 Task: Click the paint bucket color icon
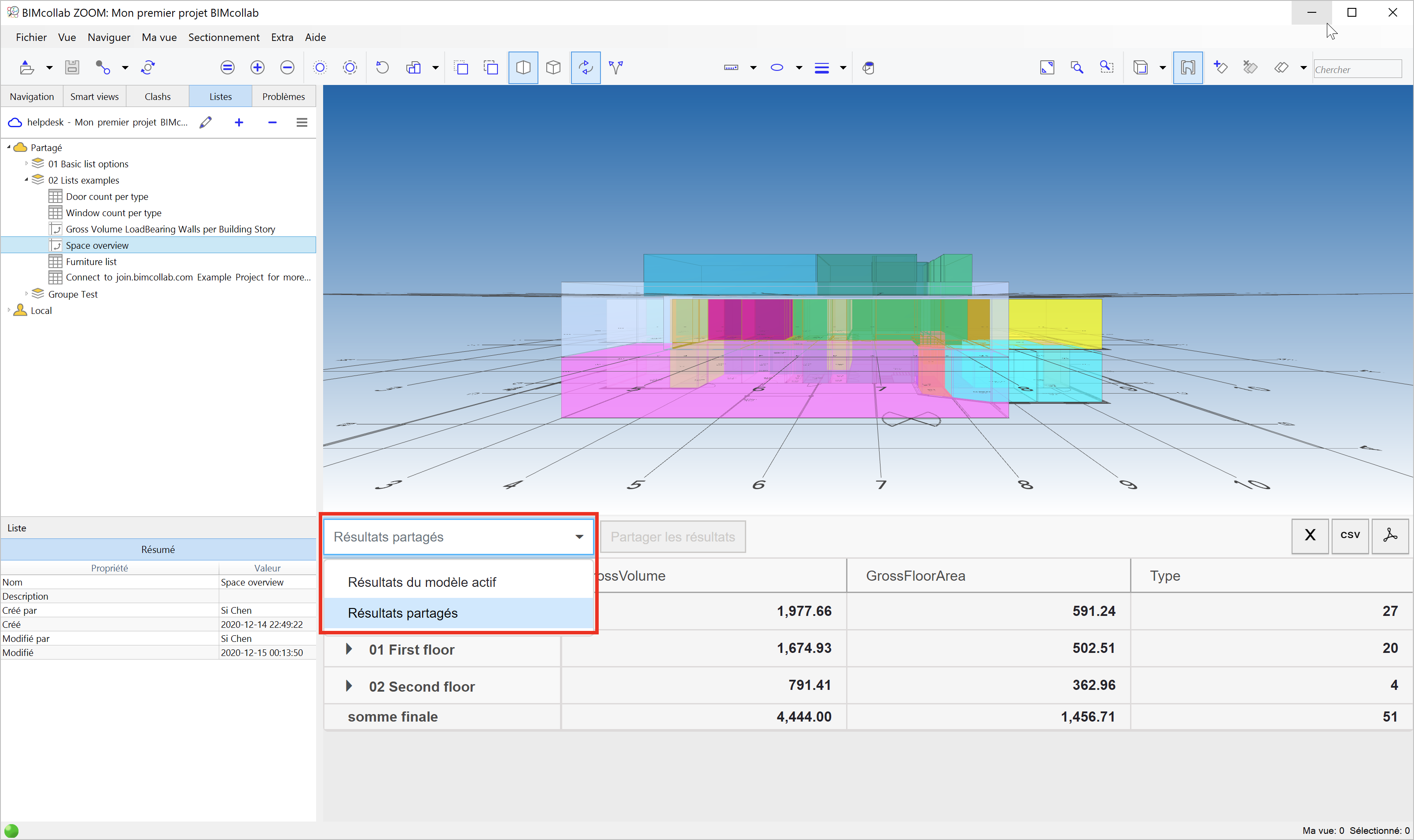coord(869,68)
